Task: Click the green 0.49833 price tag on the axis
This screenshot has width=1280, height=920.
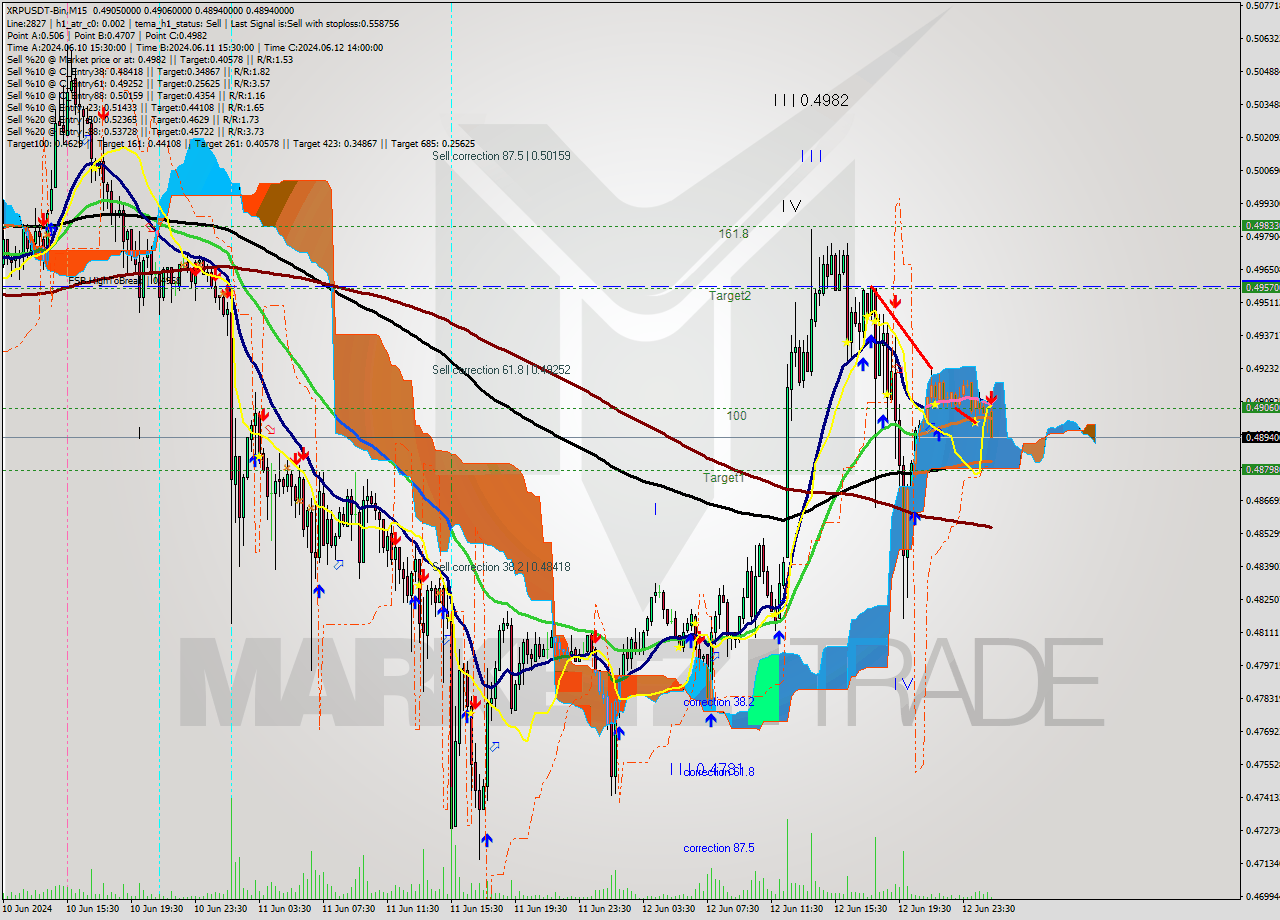Action: [1260, 226]
